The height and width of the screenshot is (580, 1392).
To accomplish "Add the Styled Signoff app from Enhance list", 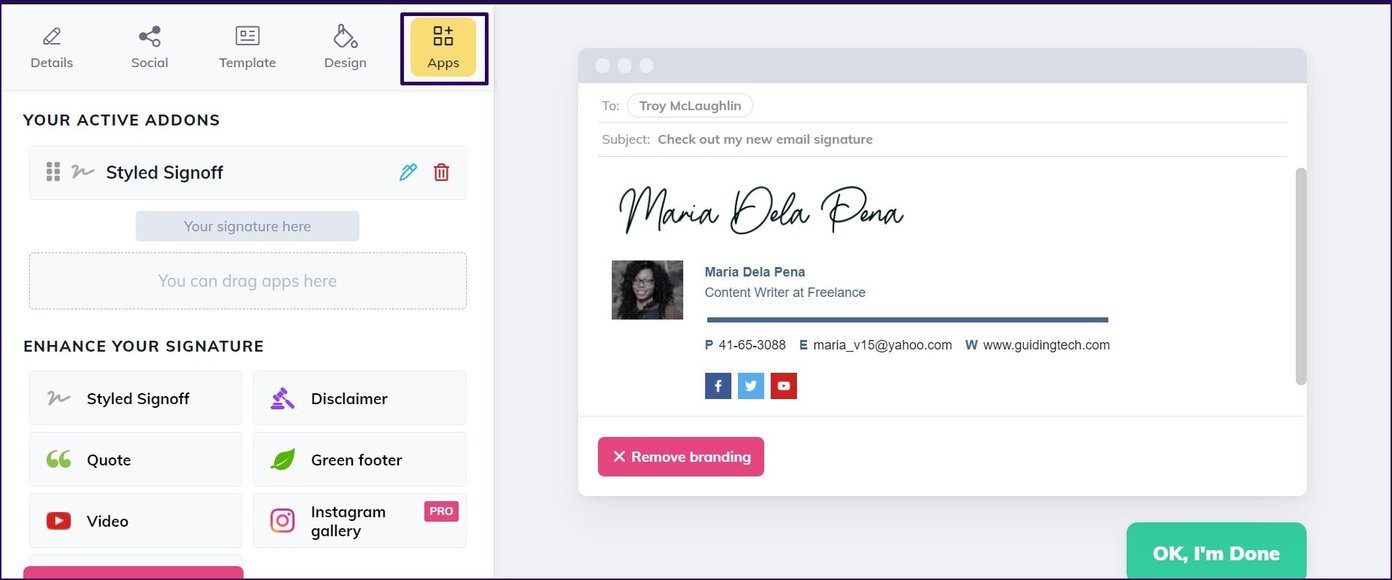I will (135, 398).
